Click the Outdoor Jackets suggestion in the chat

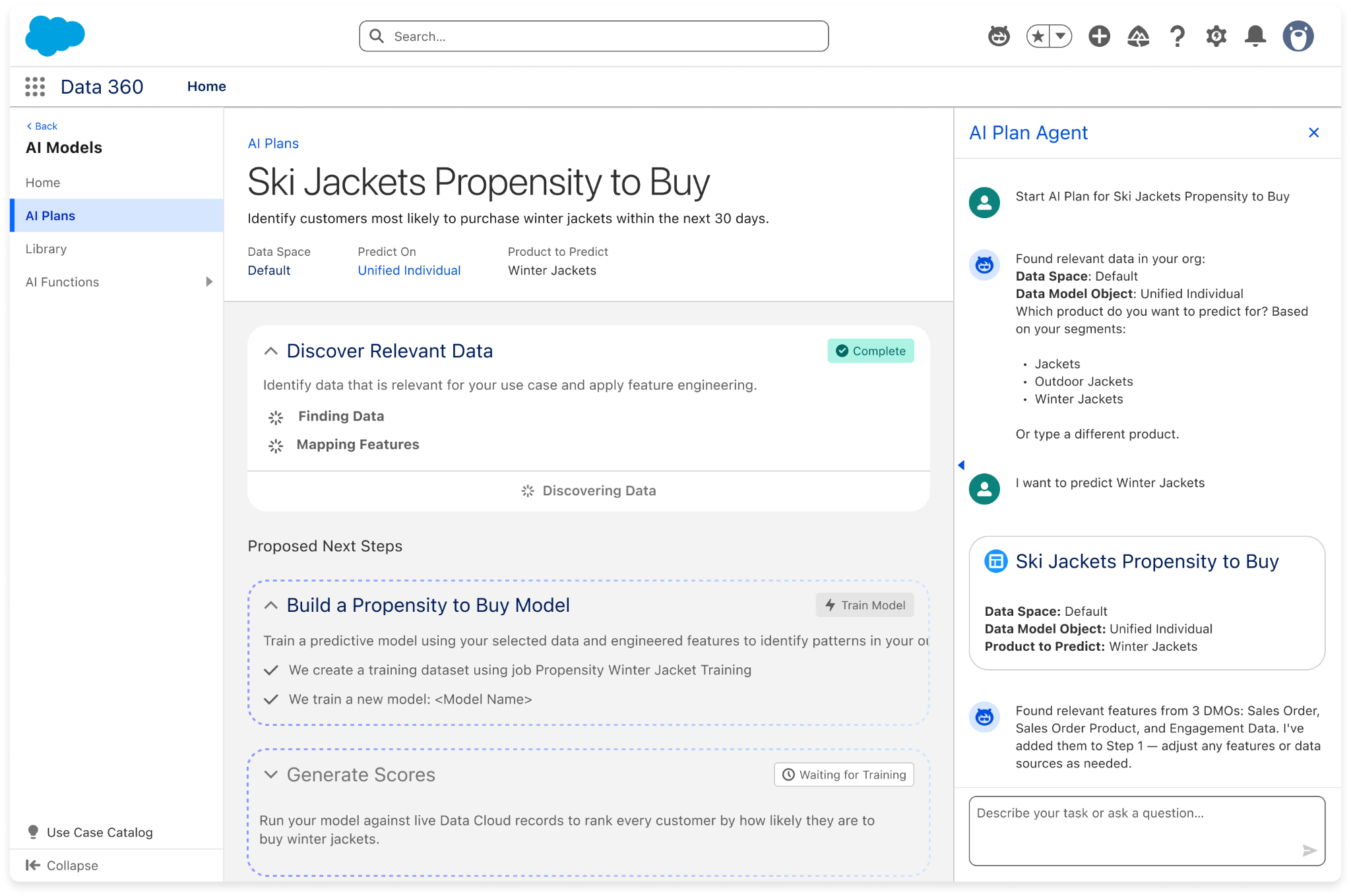pos(1084,381)
